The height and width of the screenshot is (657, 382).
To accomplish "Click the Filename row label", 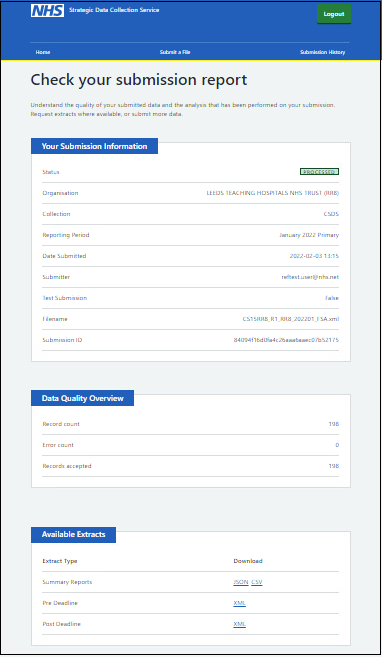I will 55,319.
